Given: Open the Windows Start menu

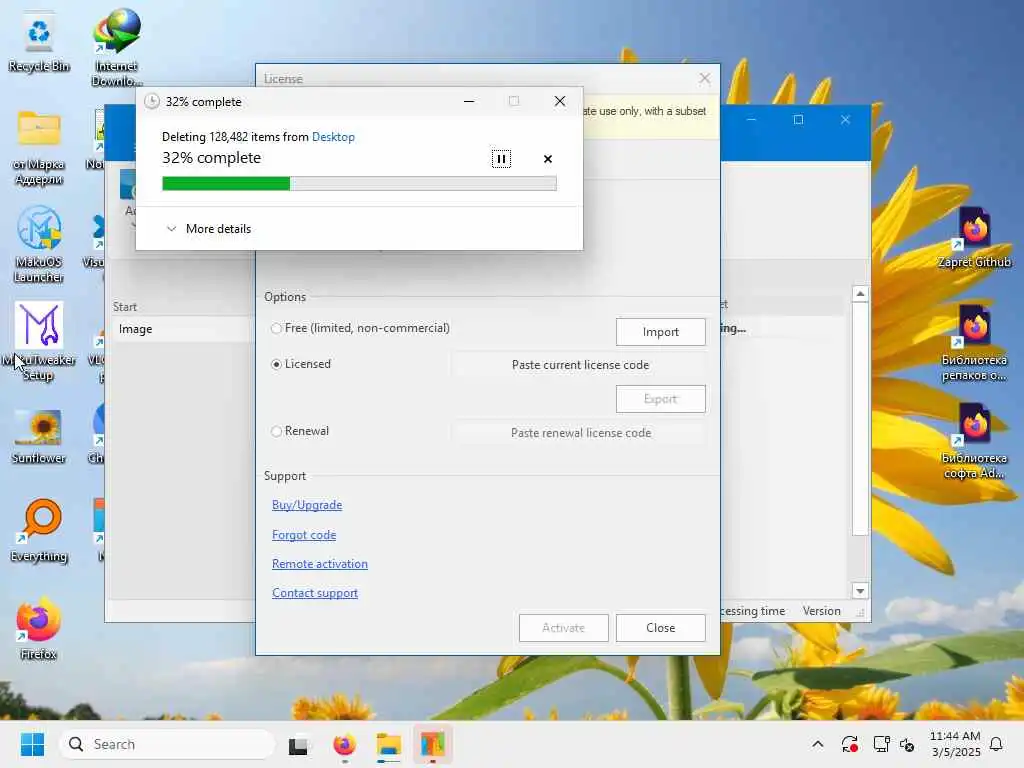Looking at the screenshot, I should click(x=32, y=744).
